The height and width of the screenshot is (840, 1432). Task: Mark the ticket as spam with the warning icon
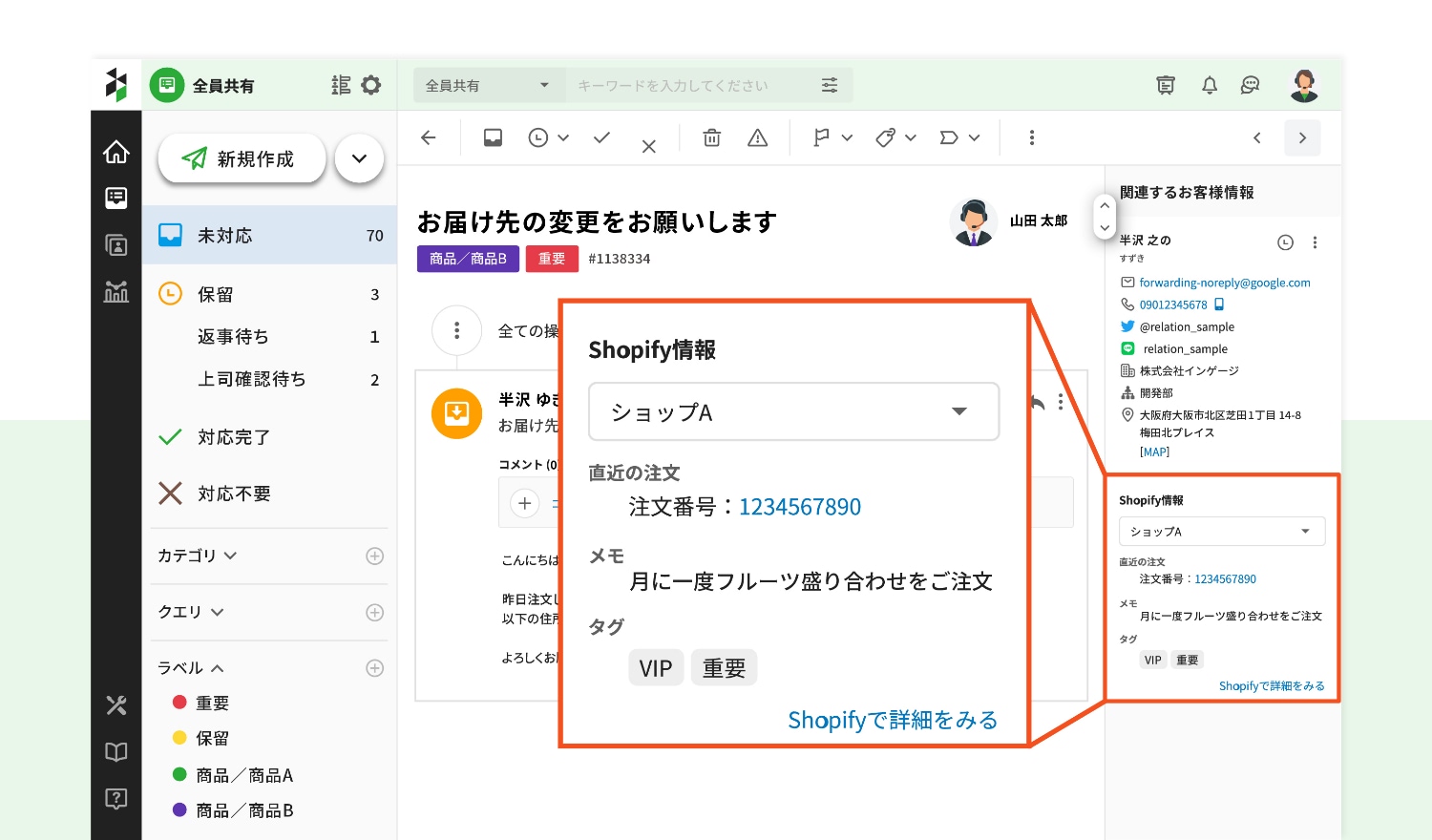point(757,137)
